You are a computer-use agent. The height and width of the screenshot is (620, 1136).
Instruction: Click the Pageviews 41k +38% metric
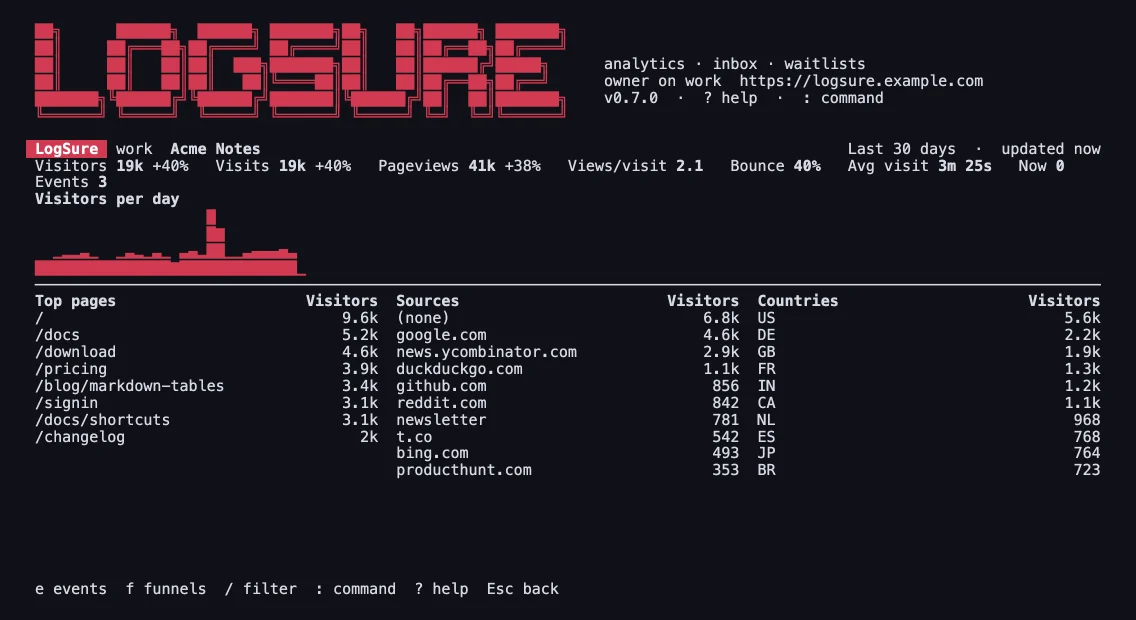point(459,166)
